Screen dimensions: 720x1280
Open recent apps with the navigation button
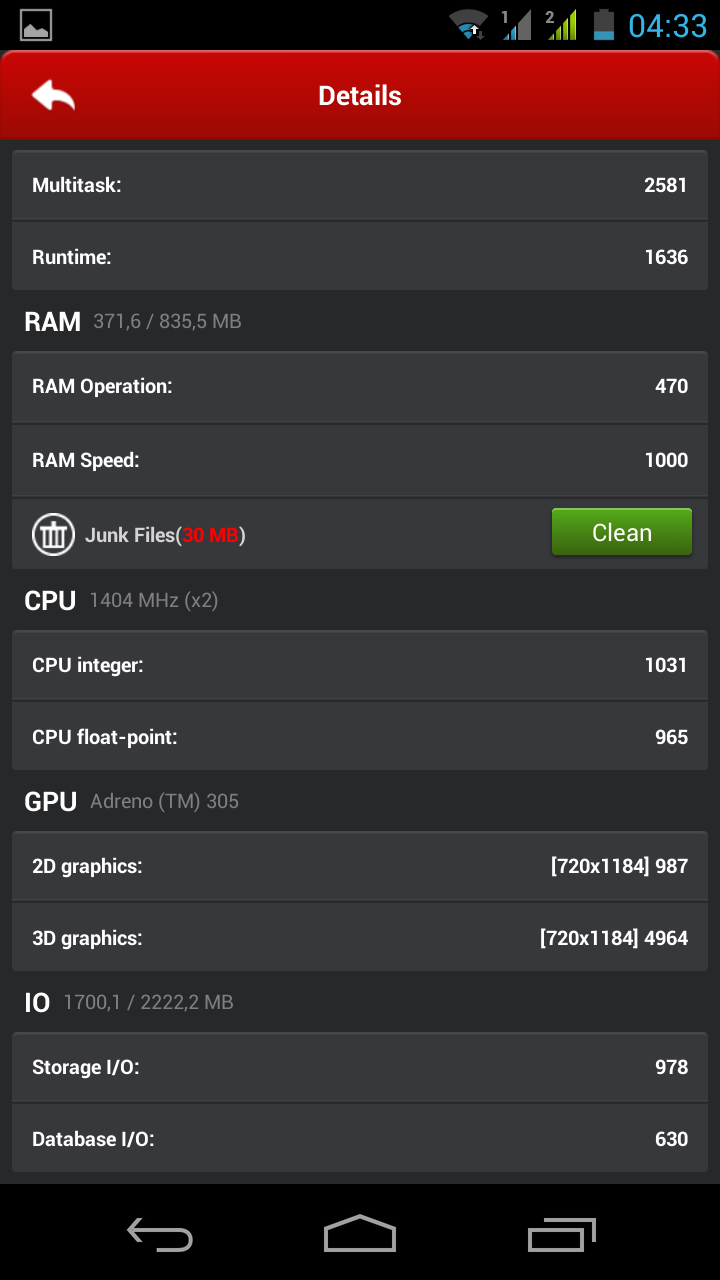(x=561, y=1234)
